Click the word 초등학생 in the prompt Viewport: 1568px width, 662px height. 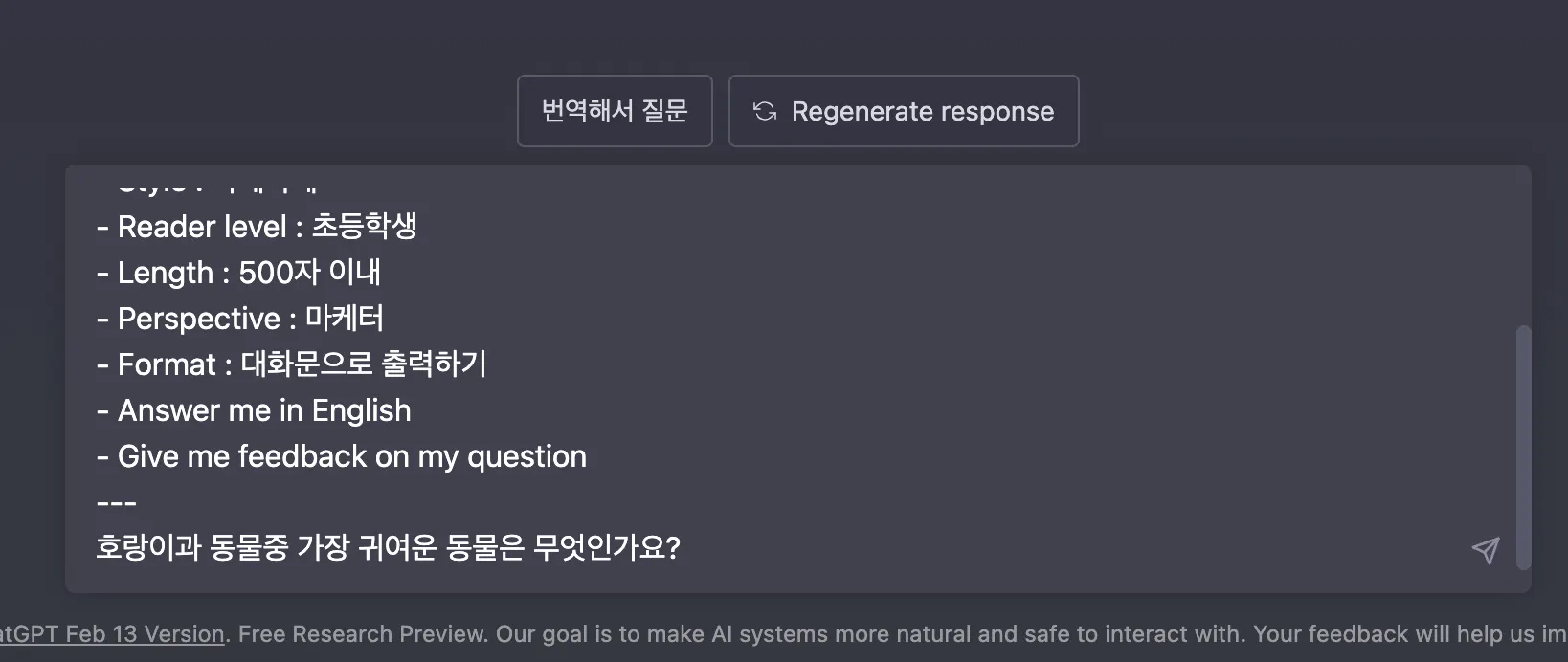point(365,227)
